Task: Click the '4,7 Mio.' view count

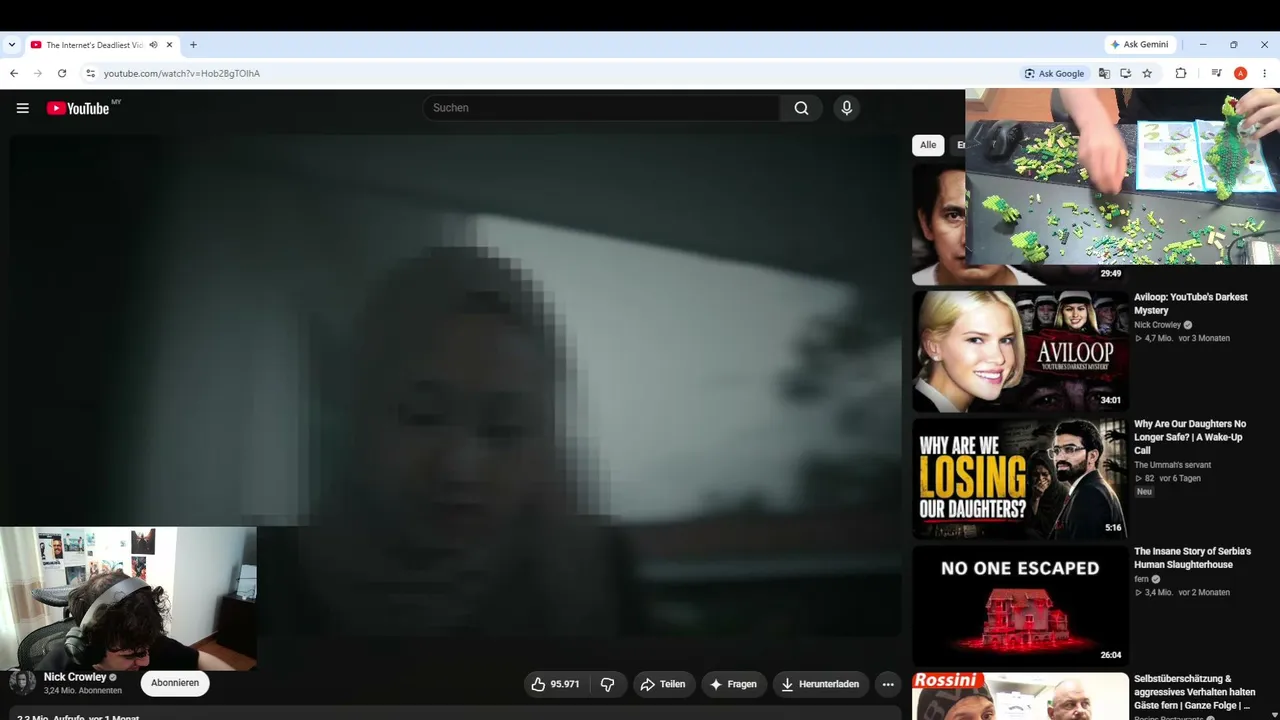Action: pos(1158,338)
